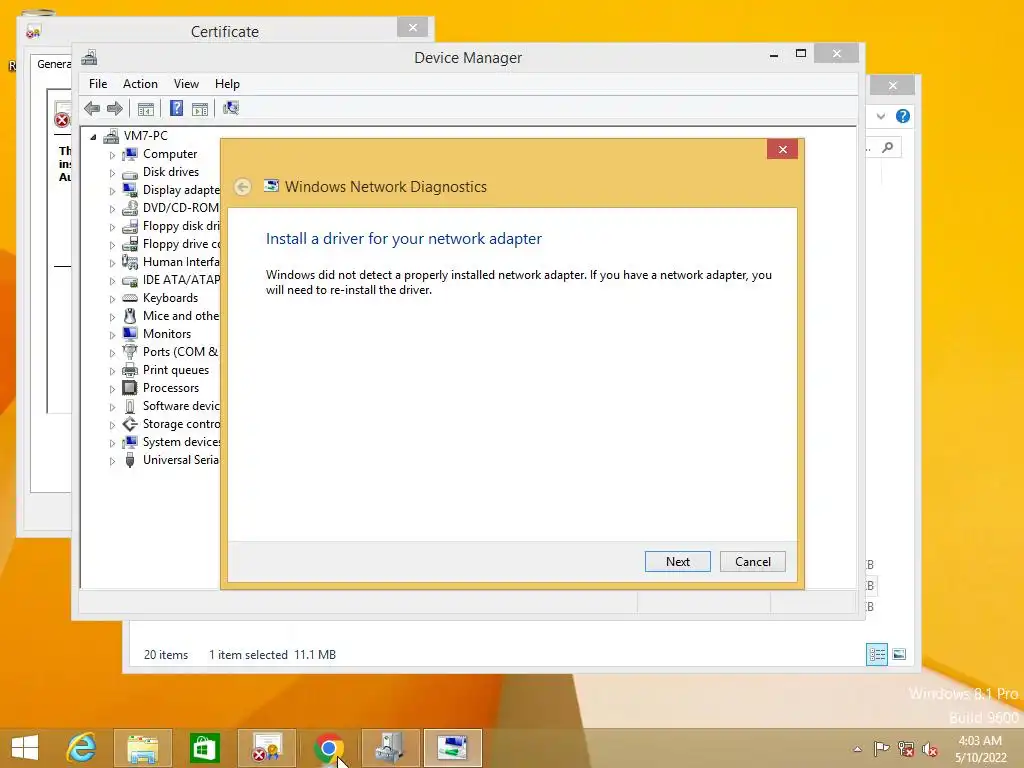The width and height of the screenshot is (1024, 768).
Task: Select the Disk drives tree item
Action: (170, 172)
